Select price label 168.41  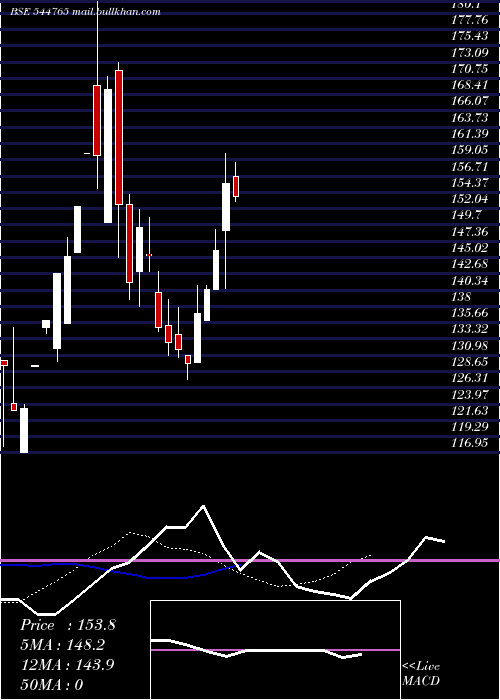pyautogui.click(x=469, y=85)
